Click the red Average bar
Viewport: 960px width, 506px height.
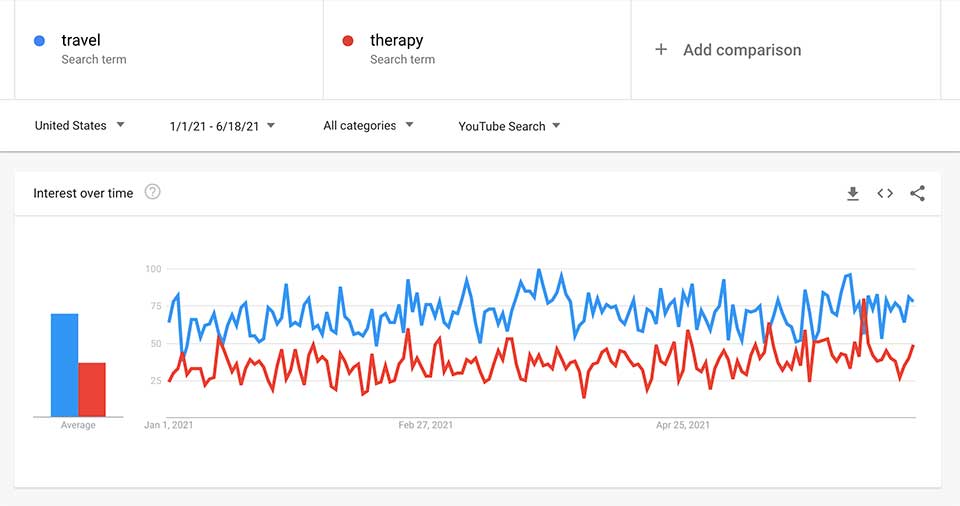(x=92, y=390)
